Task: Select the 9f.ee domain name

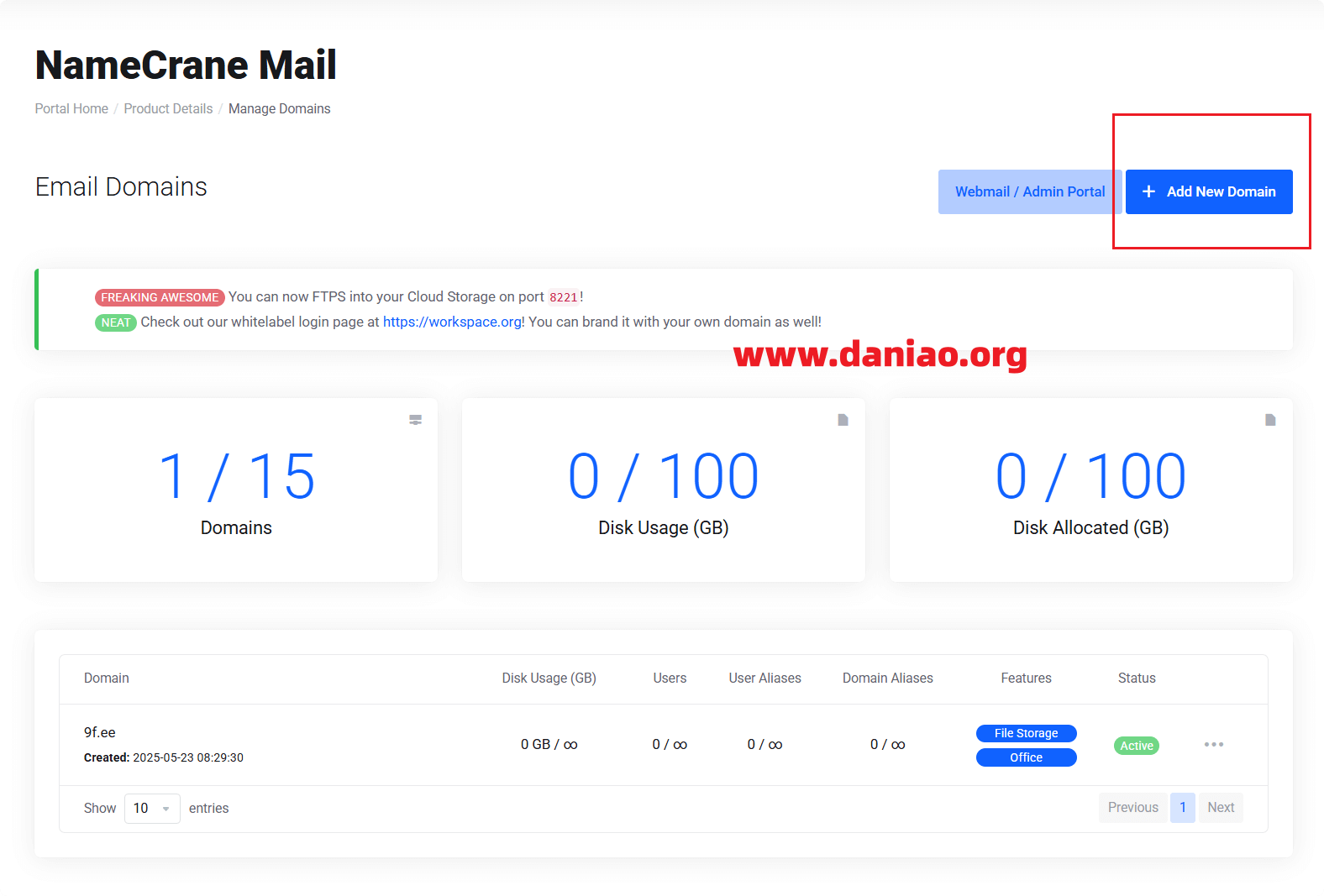Action: [100, 732]
